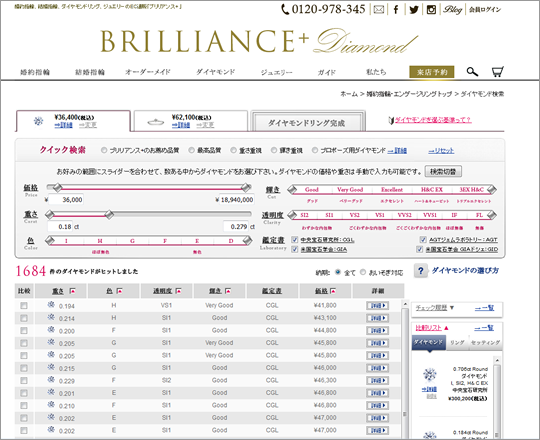Visit the Facebook page icon
This screenshot has height=440, width=540.
[x=396, y=9]
